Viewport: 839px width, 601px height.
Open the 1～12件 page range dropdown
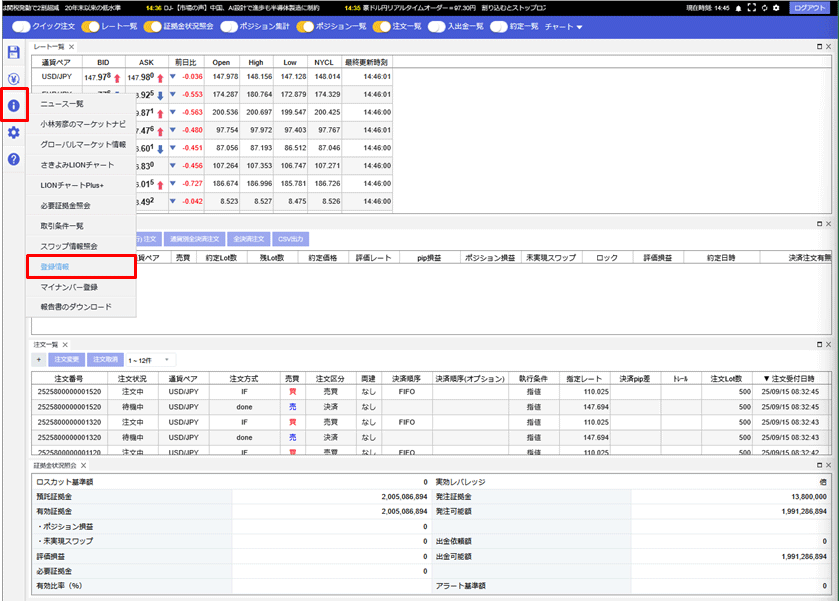[150, 359]
